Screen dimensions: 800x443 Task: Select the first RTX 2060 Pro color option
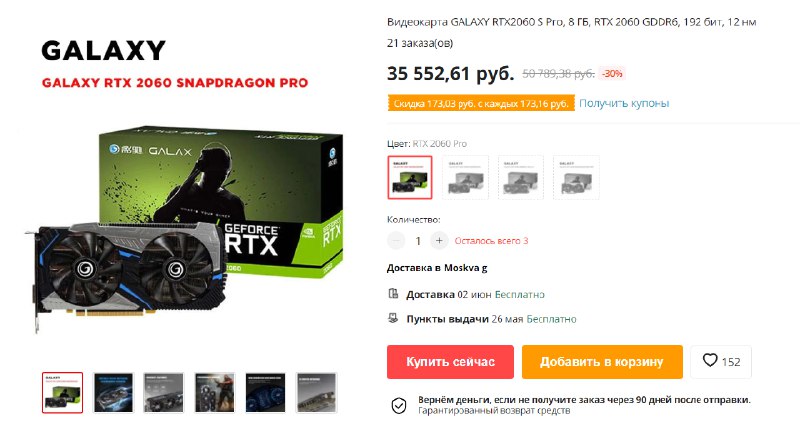point(410,178)
